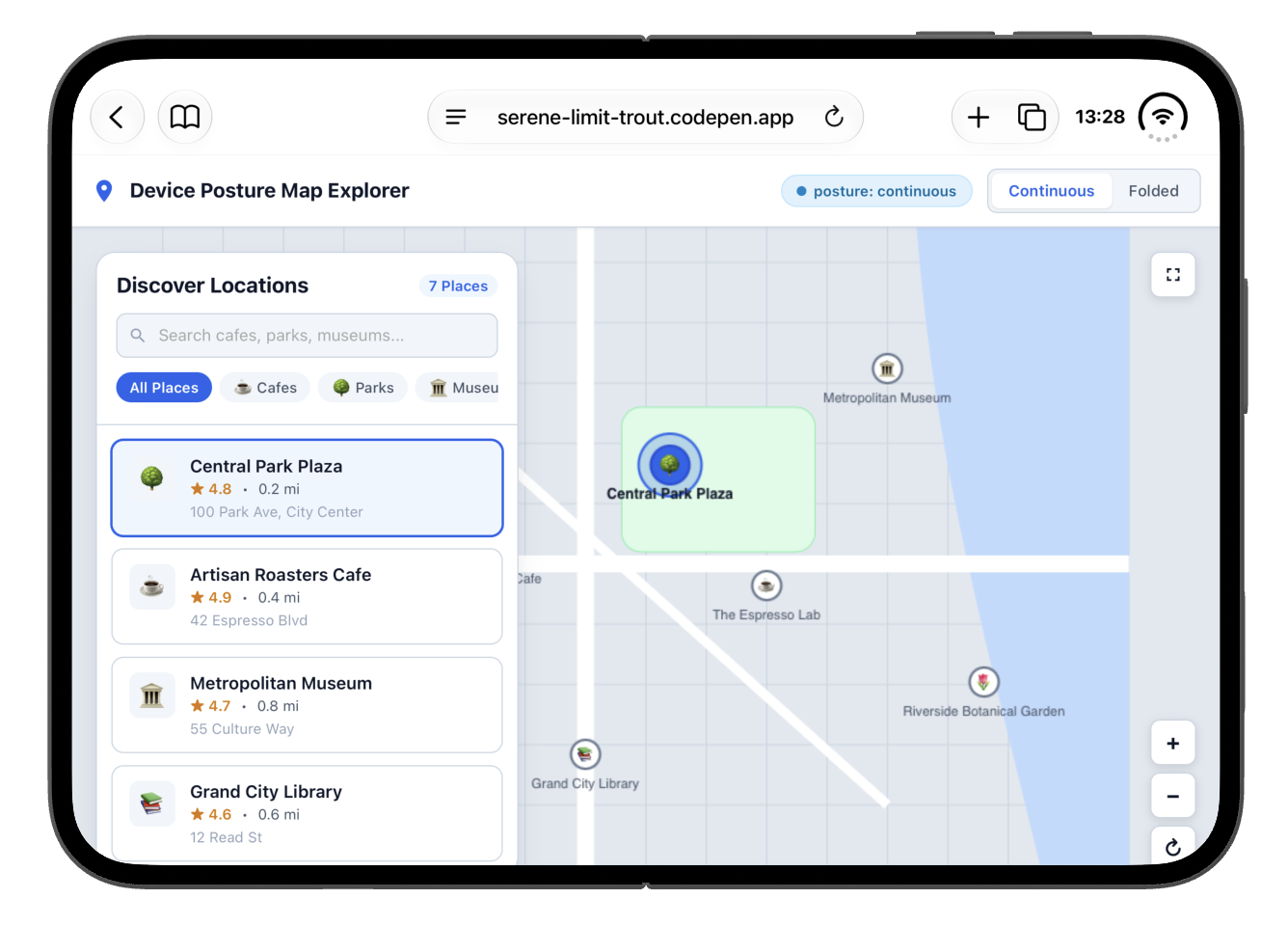The width and height of the screenshot is (1288, 926).
Task: Open Grand City Library list card
Action: pos(307,813)
